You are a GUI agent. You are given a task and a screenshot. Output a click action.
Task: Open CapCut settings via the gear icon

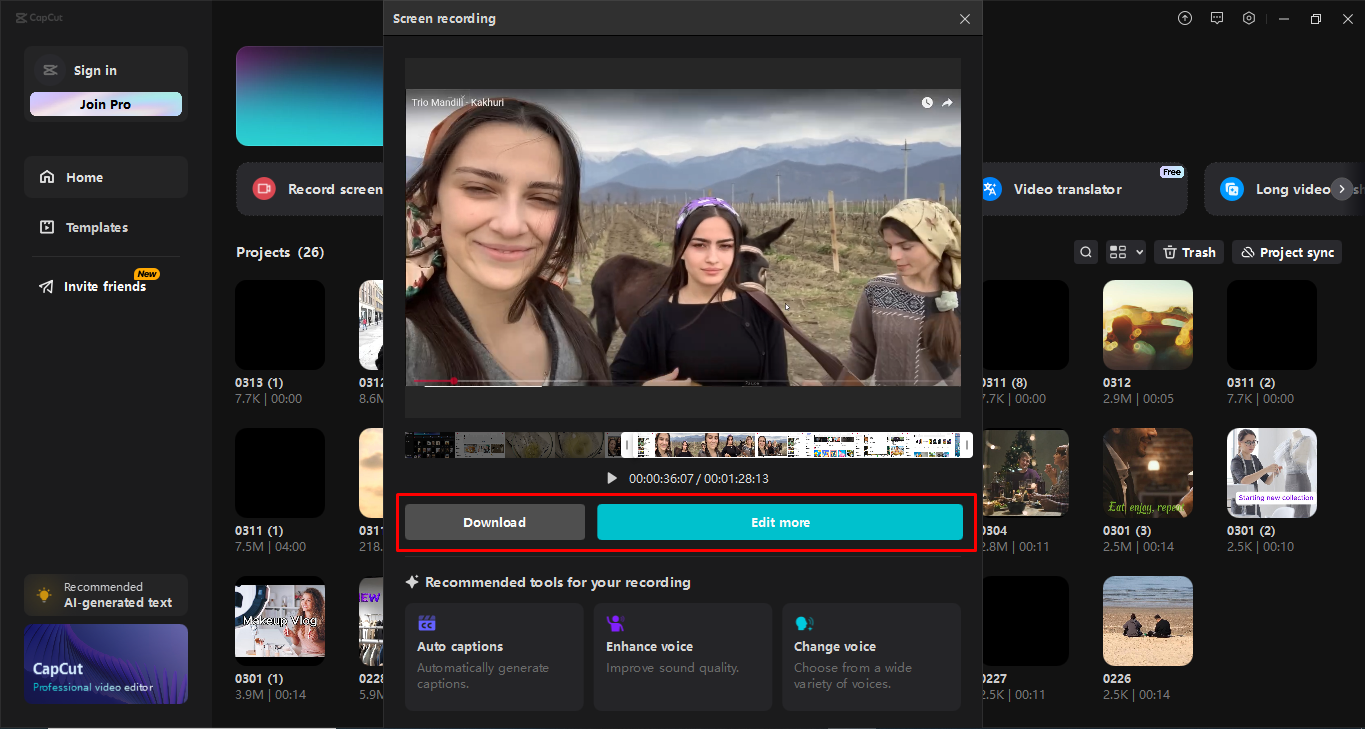(1248, 17)
